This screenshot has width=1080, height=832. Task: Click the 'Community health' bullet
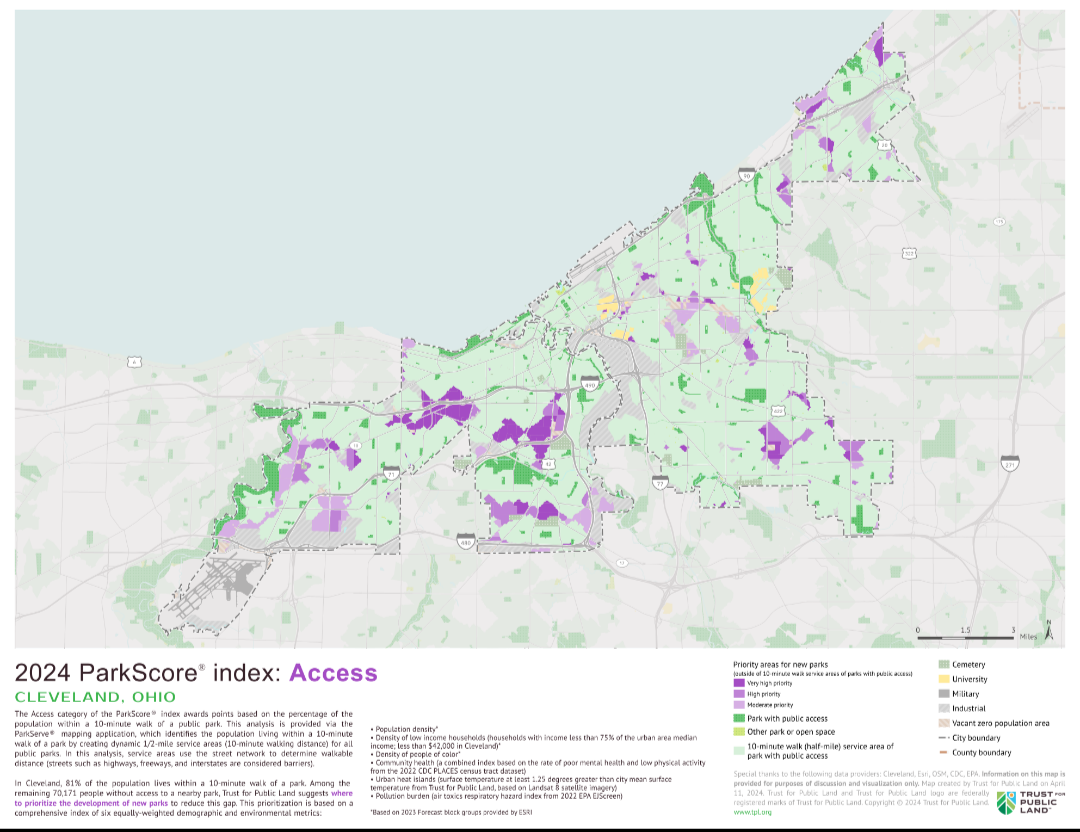[538, 767]
